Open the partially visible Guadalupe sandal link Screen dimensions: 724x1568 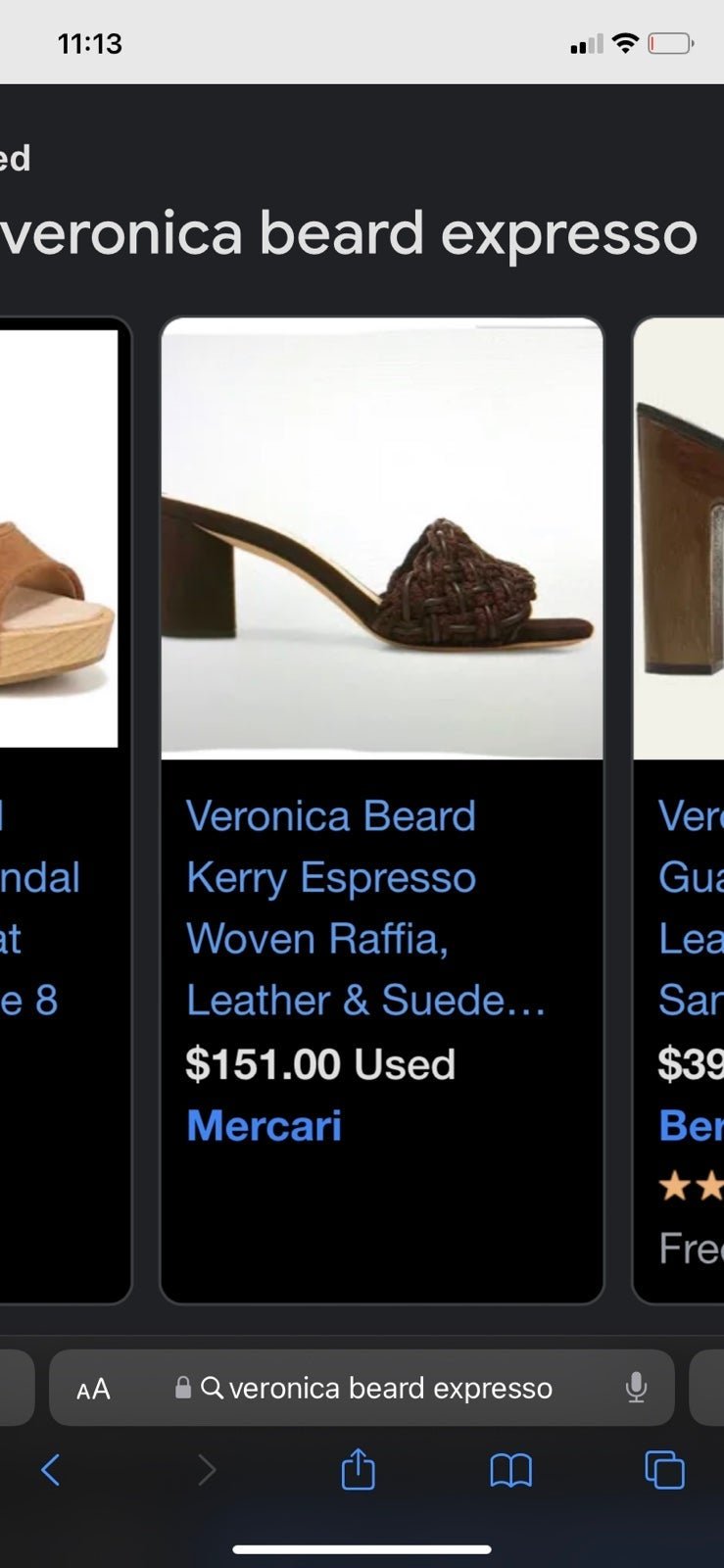pos(691,907)
